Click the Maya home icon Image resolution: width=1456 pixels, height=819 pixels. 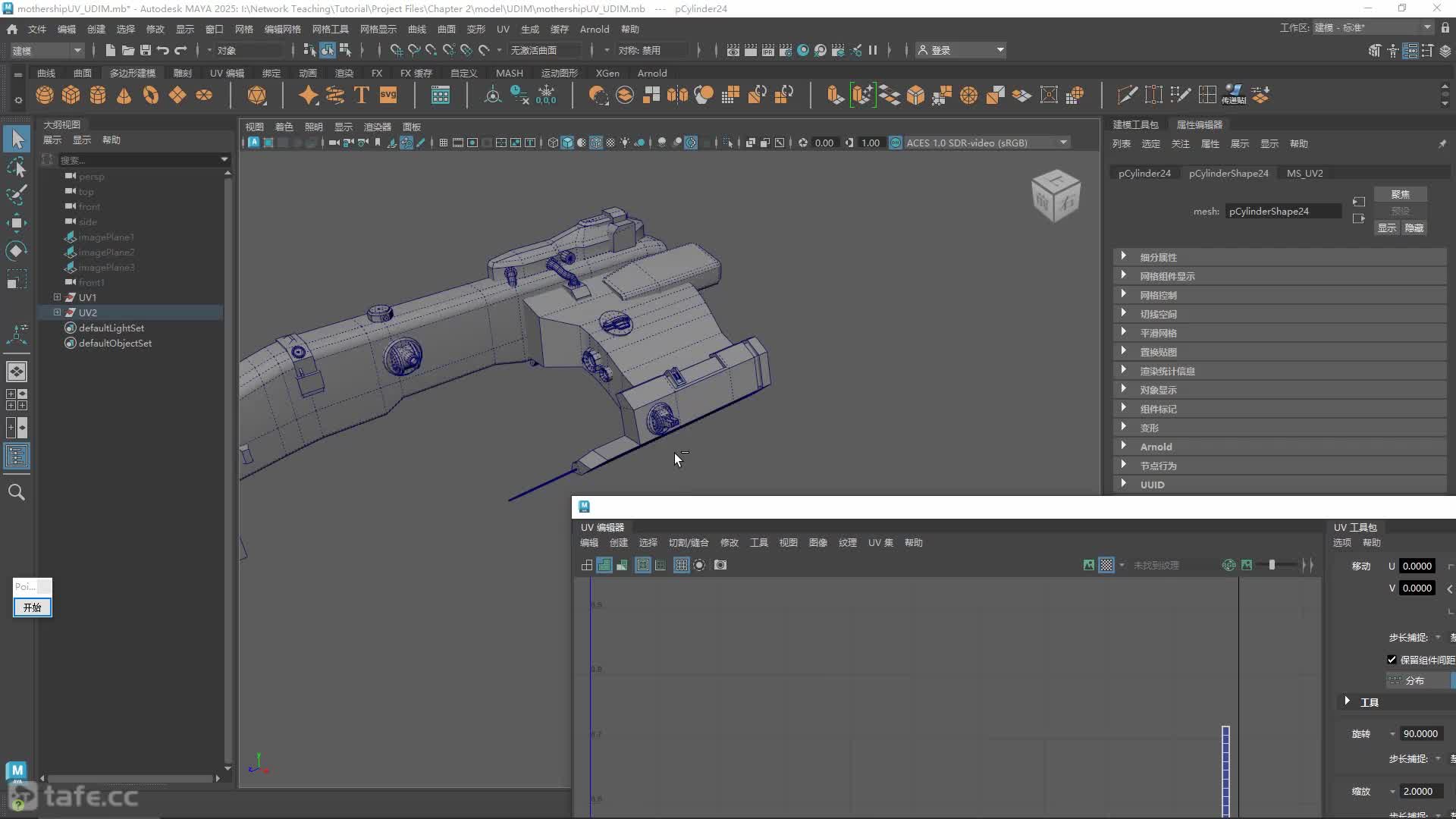coord(12,29)
